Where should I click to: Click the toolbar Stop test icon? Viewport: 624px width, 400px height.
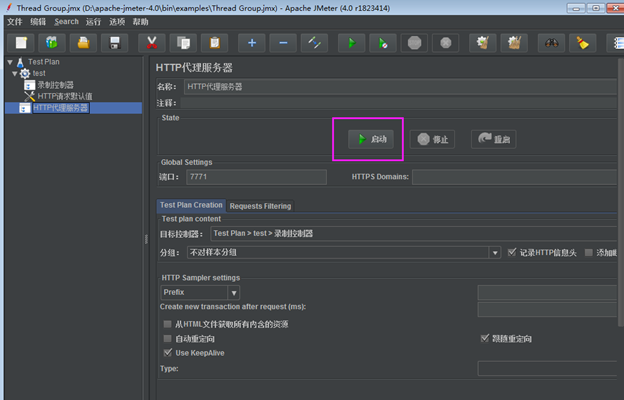point(414,43)
